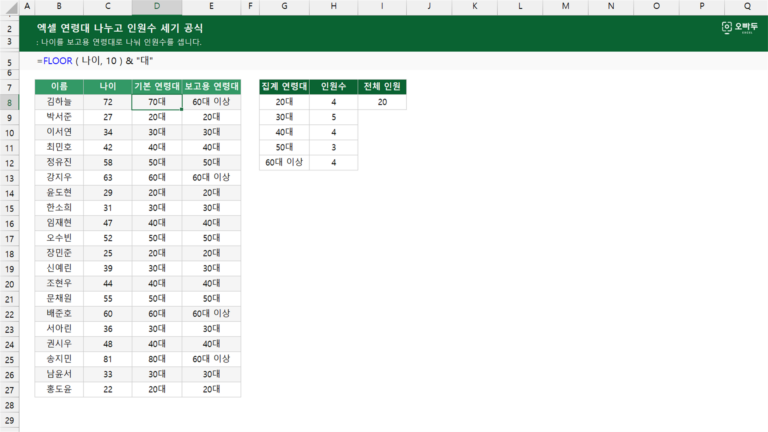Select column Q header
Image resolution: width=768 pixels, height=432 pixels.
747,6
